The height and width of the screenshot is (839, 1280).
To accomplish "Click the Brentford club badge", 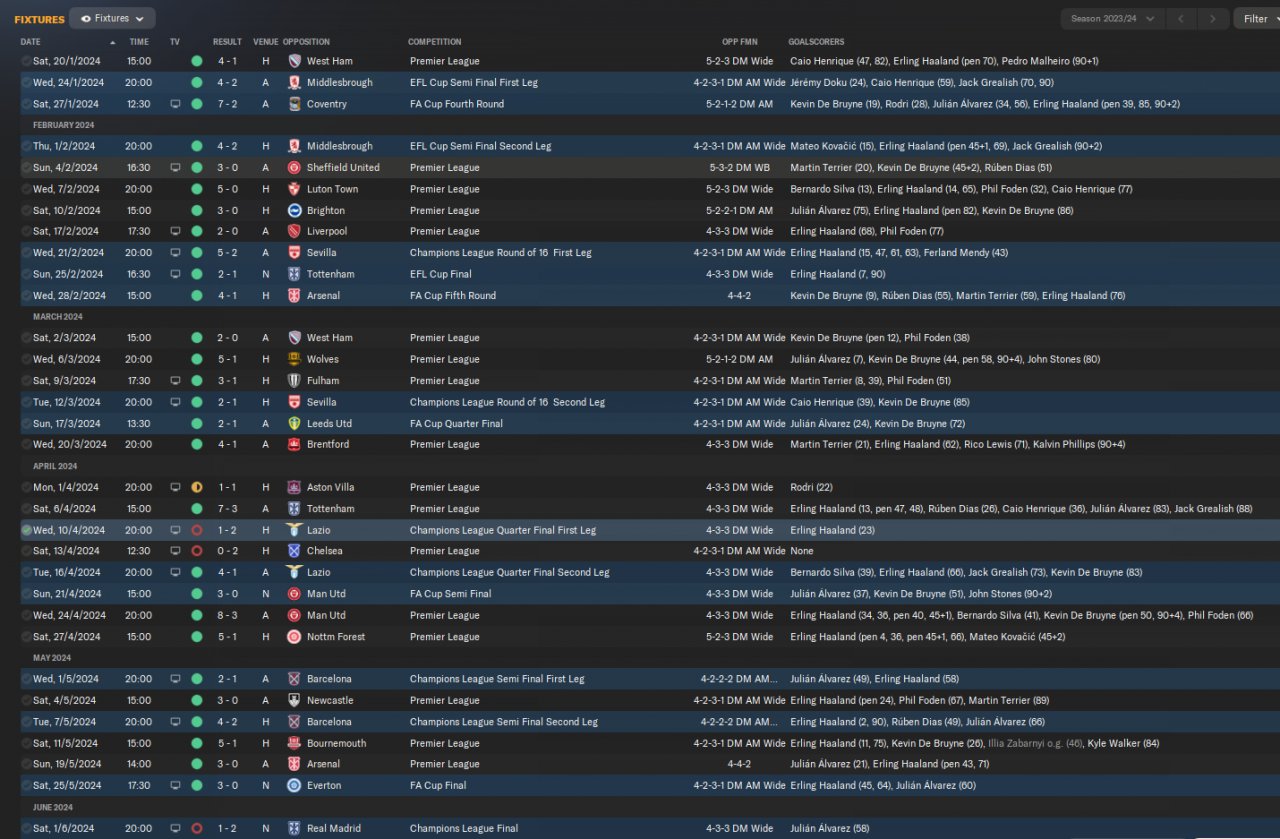I will [x=294, y=445].
